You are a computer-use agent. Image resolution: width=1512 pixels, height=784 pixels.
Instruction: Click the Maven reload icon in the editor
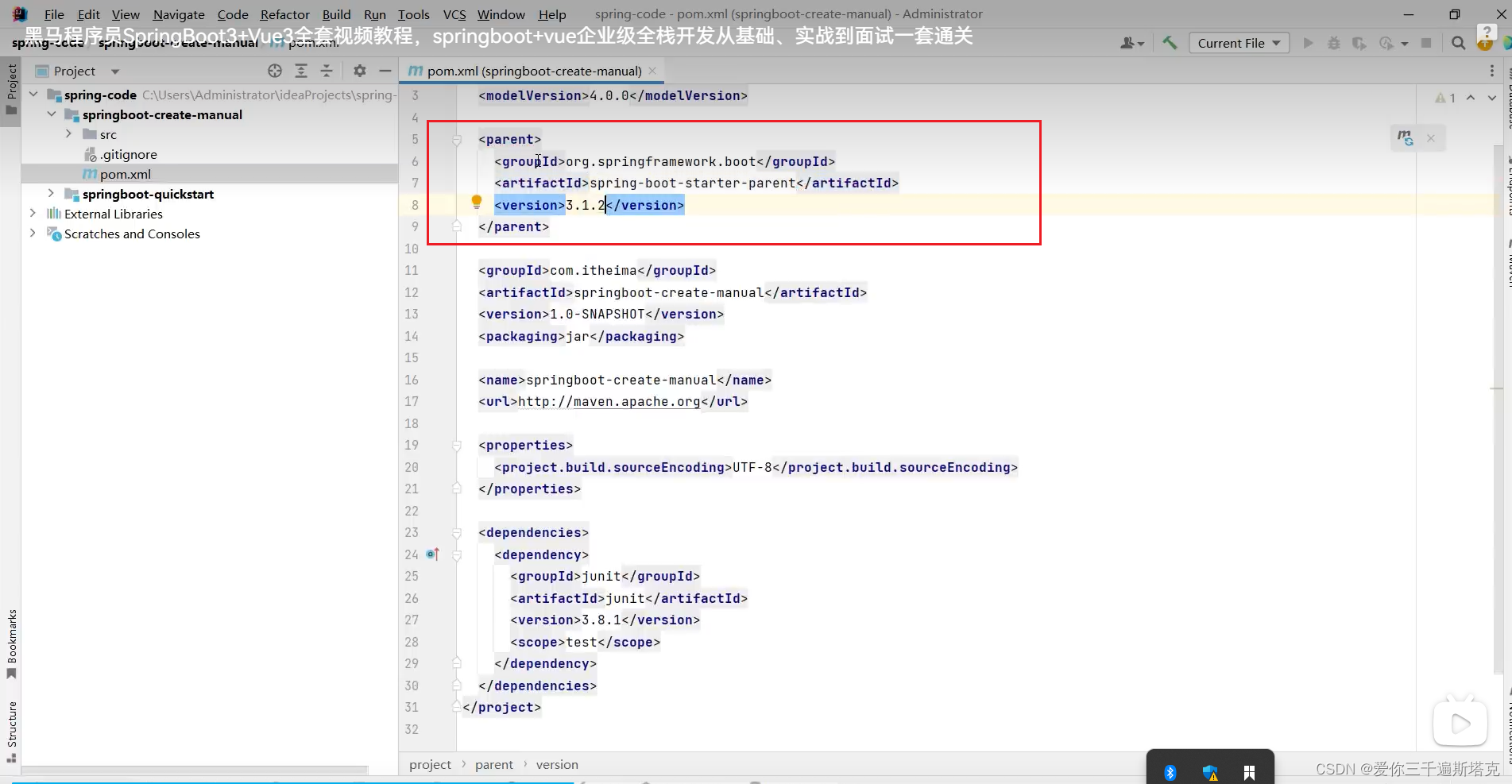pos(1403,137)
